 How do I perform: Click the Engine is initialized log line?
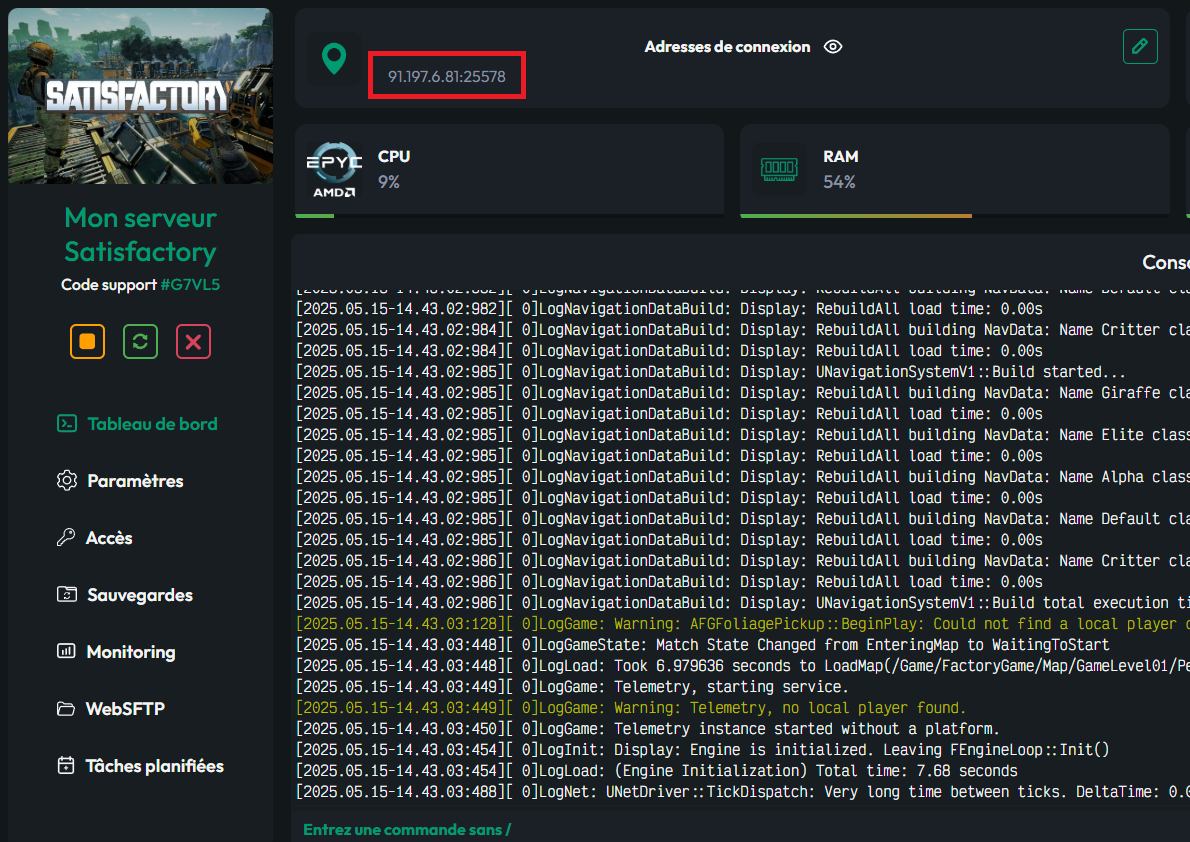pyautogui.click(x=703, y=750)
